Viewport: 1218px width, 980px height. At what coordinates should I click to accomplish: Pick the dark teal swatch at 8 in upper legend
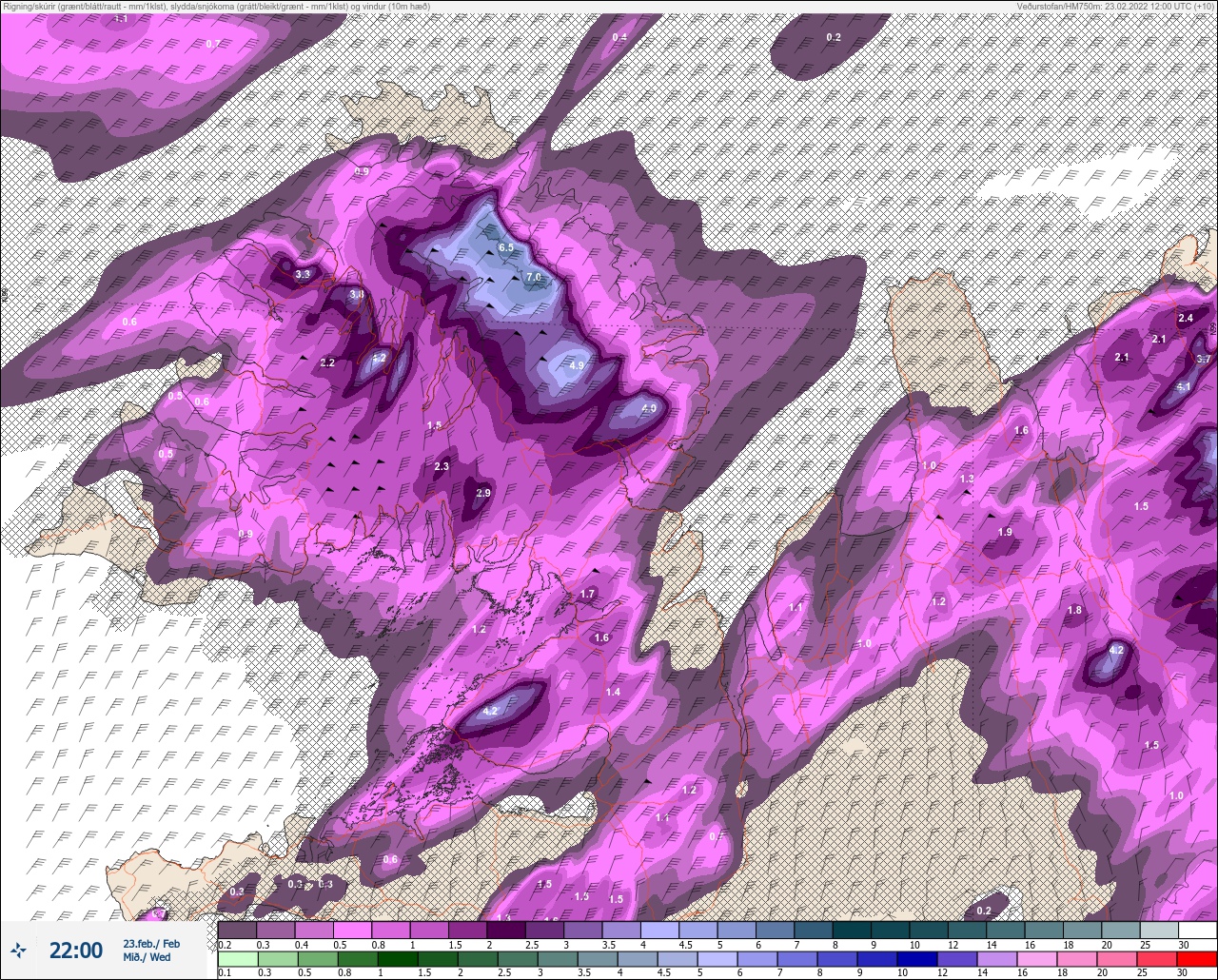click(x=852, y=930)
